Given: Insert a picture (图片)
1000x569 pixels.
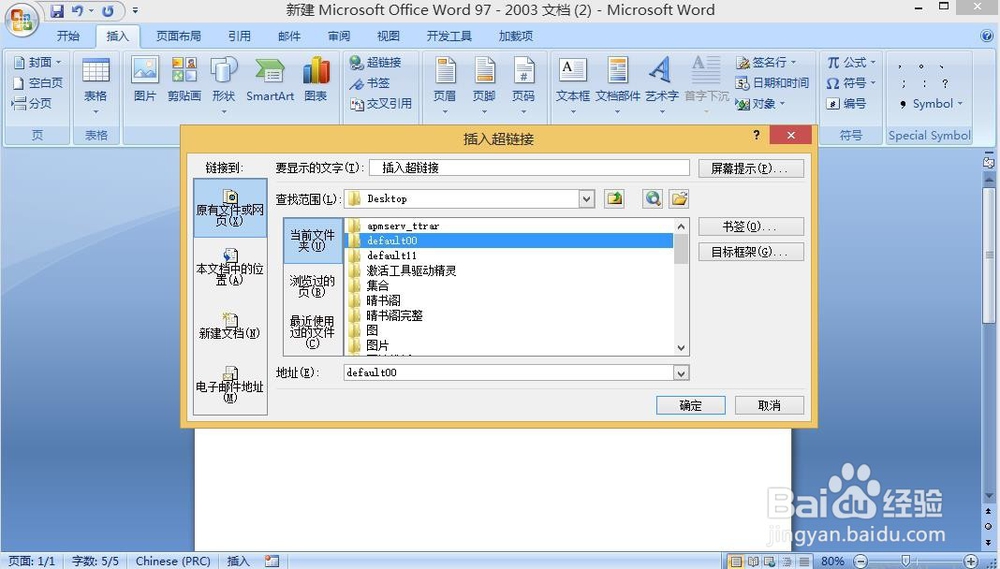Looking at the screenshot, I should tap(145, 80).
